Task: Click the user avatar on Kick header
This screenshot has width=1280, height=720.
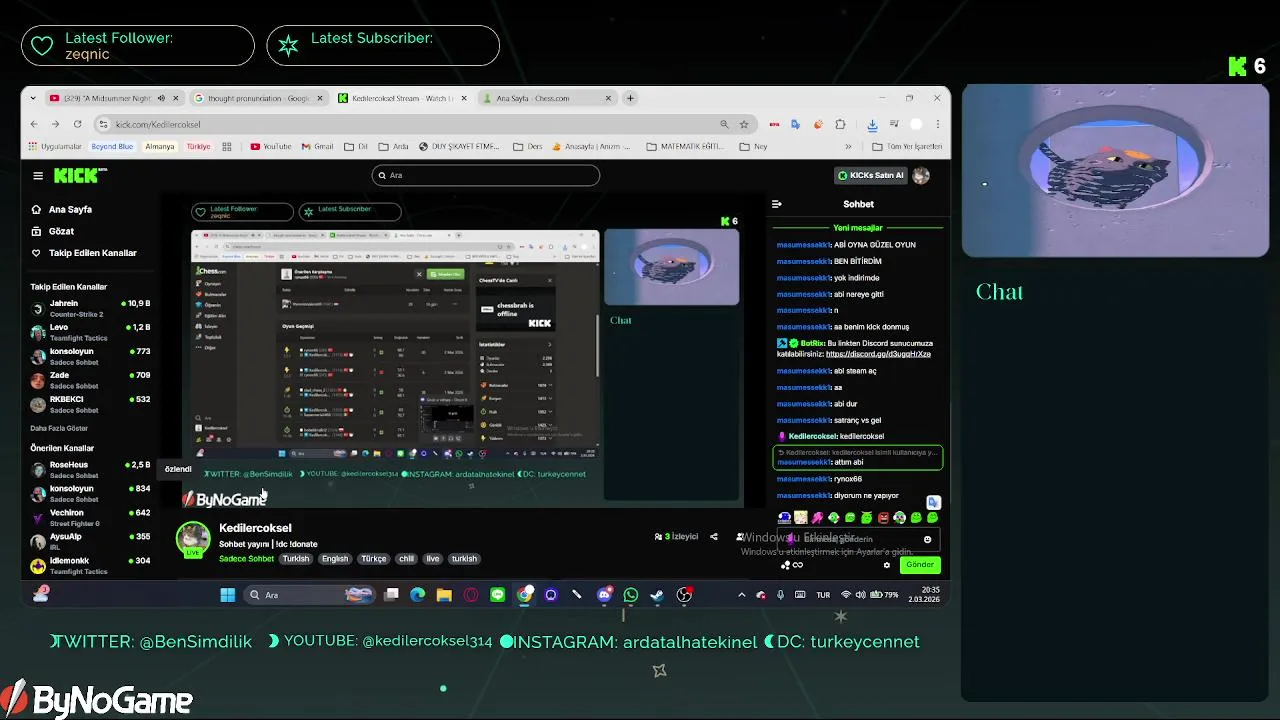Action: tap(921, 175)
